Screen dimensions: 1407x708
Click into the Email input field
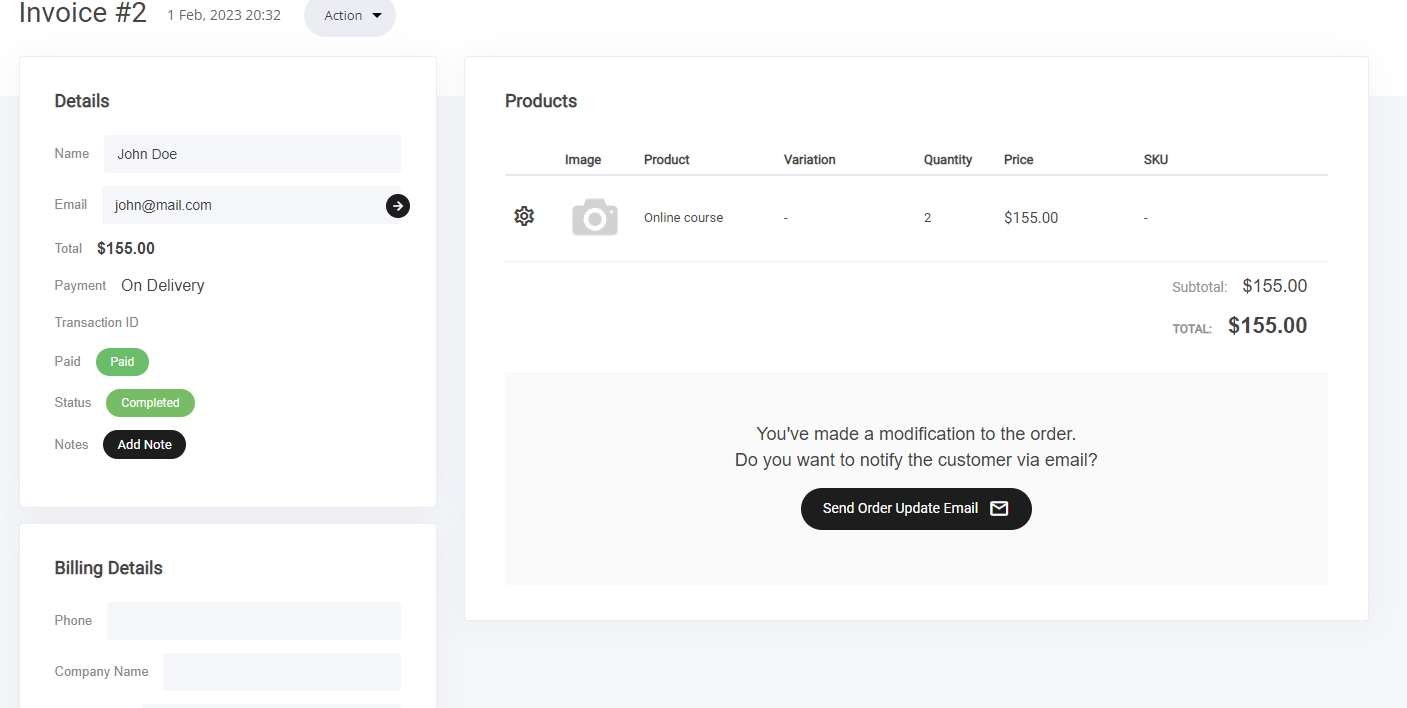[240, 205]
